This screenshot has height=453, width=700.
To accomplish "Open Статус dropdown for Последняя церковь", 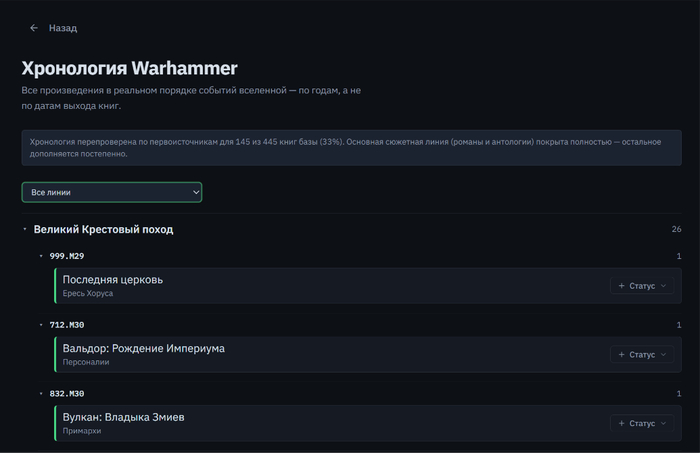I will 642,286.
